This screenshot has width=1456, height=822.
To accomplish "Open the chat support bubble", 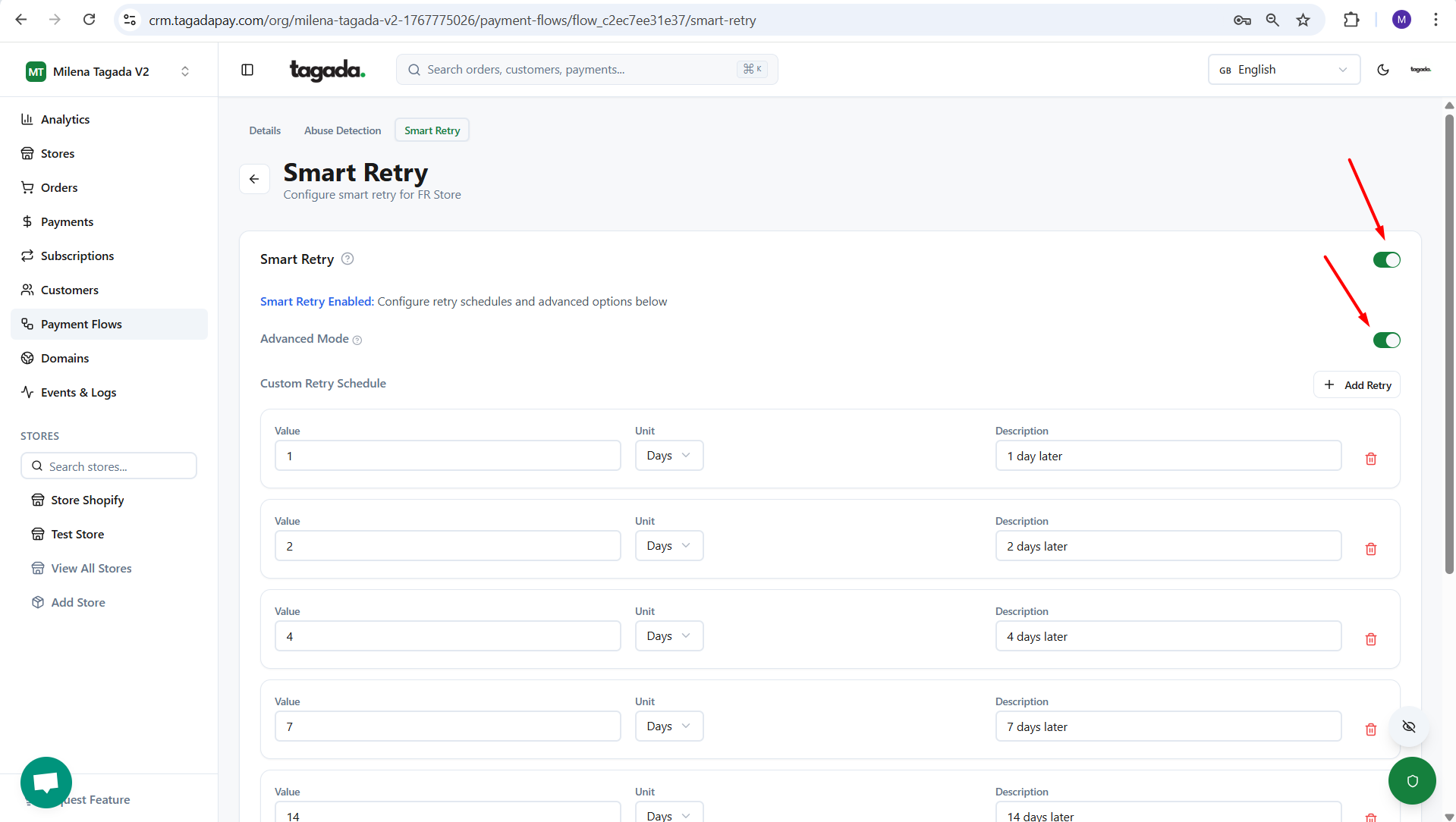I will pyautogui.click(x=46, y=782).
